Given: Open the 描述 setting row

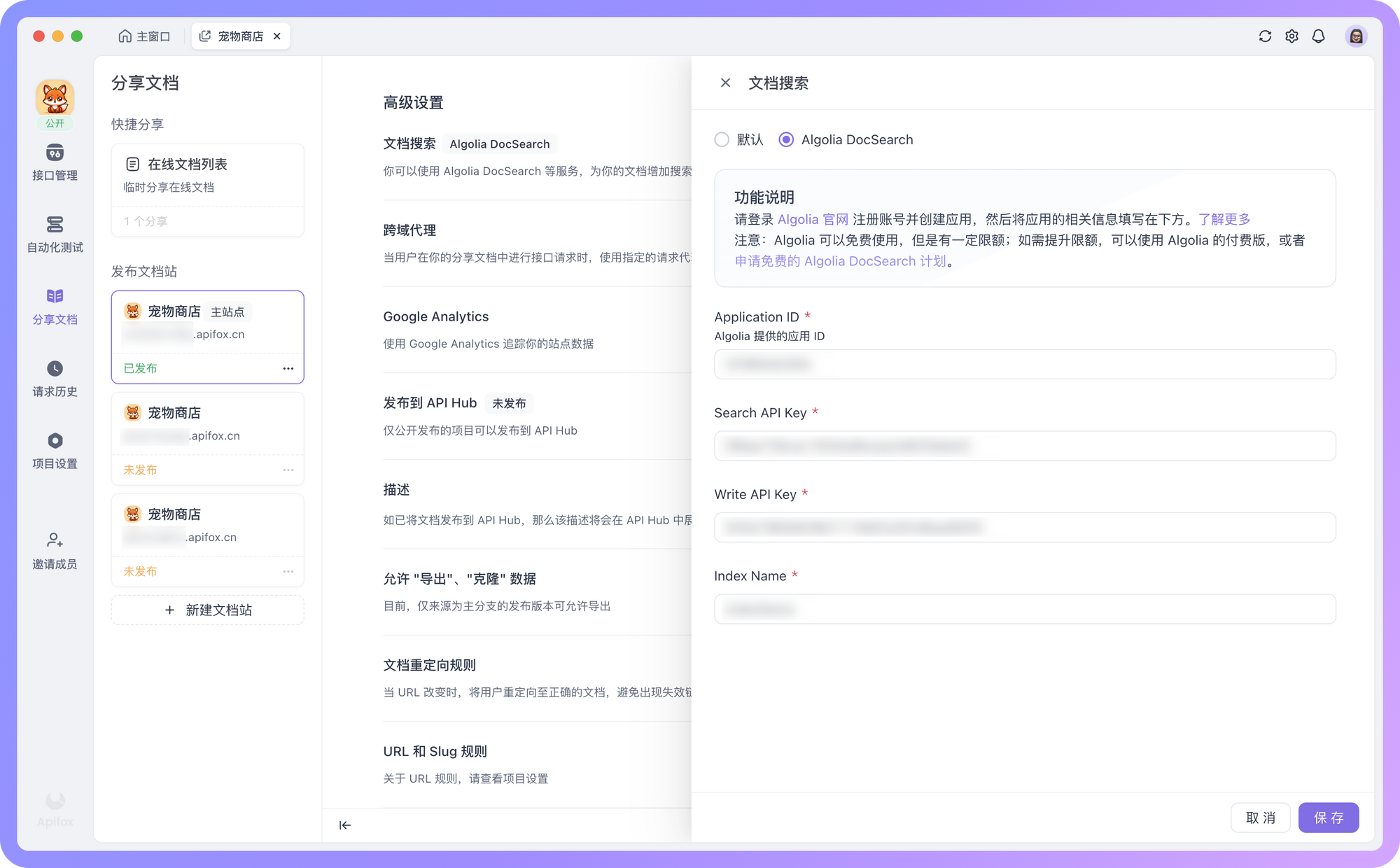Looking at the screenshot, I should click(537, 504).
